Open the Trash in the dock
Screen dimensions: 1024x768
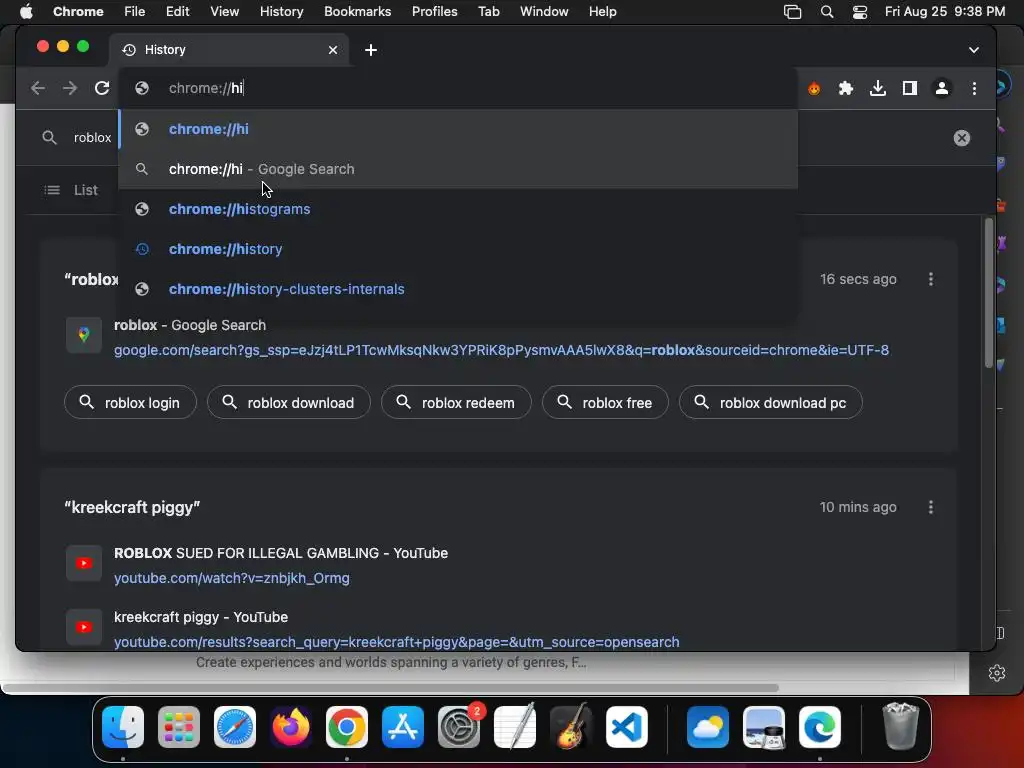pyautogui.click(x=901, y=726)
